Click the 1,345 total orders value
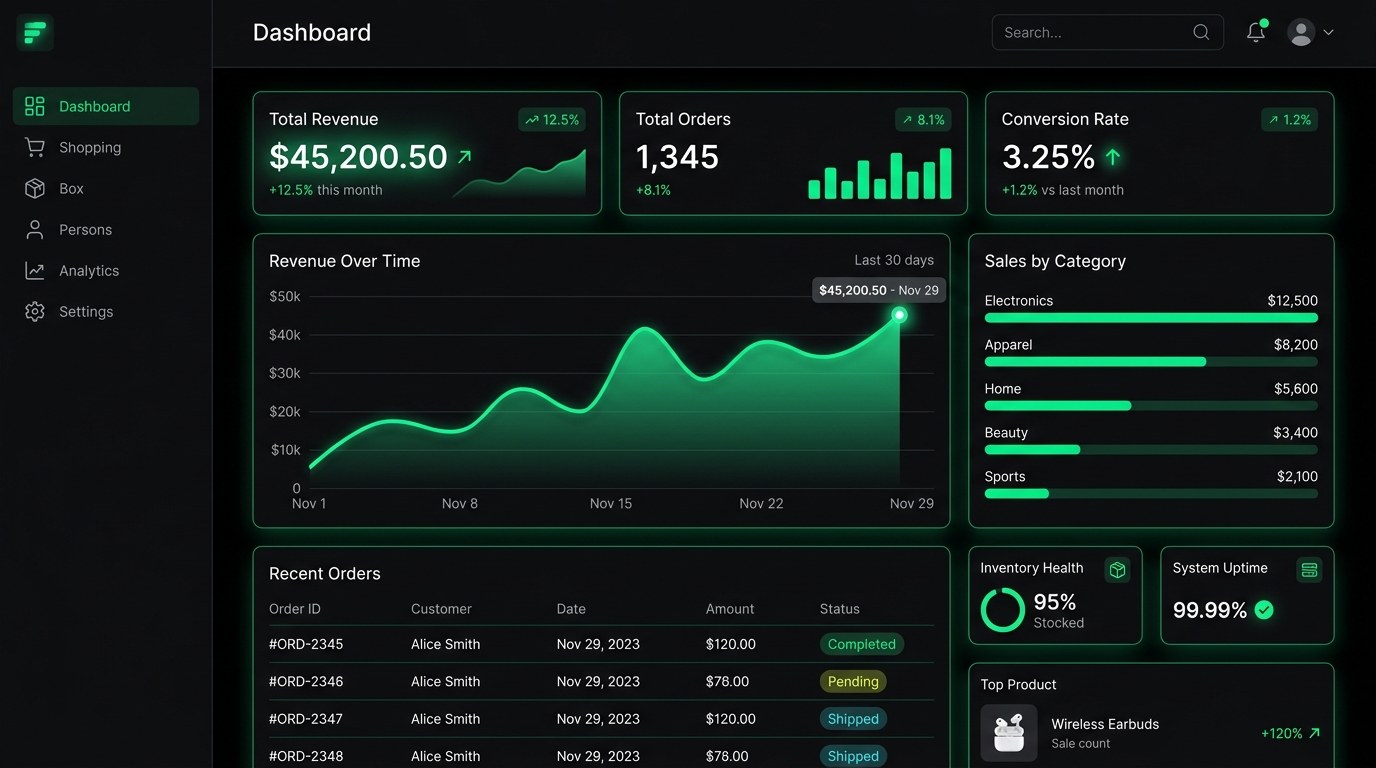Viewport: 1376px width, 768px height. 677,157
